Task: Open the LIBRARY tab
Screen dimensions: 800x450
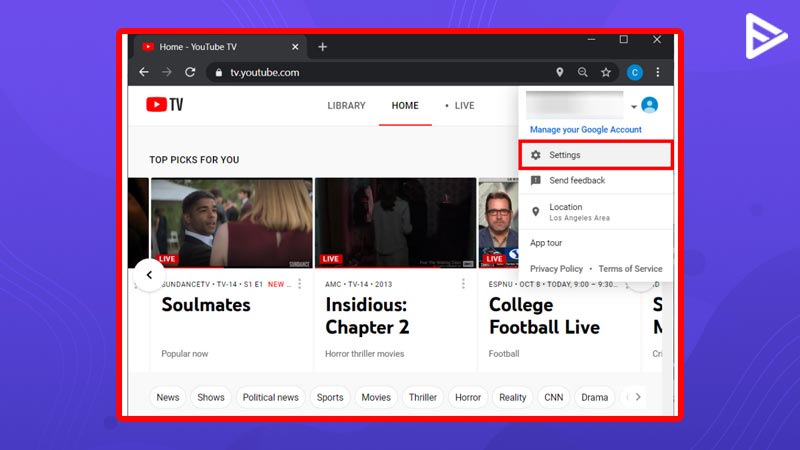Action: click(346, 106)
